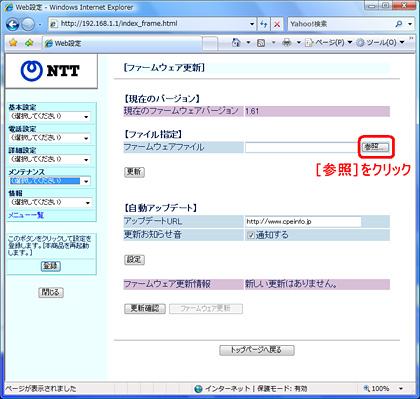Viewport: 420px width, 399px height.
Task: Click the red stop loading icon
Action: [x=277, y=24]
